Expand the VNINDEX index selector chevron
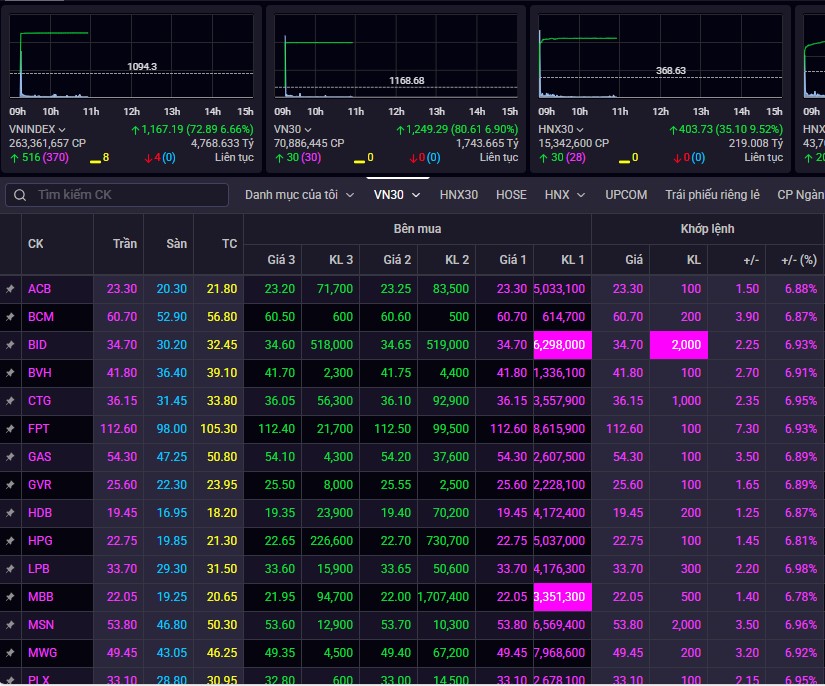Viewport: 825px width, 686px height. [62, 130]
